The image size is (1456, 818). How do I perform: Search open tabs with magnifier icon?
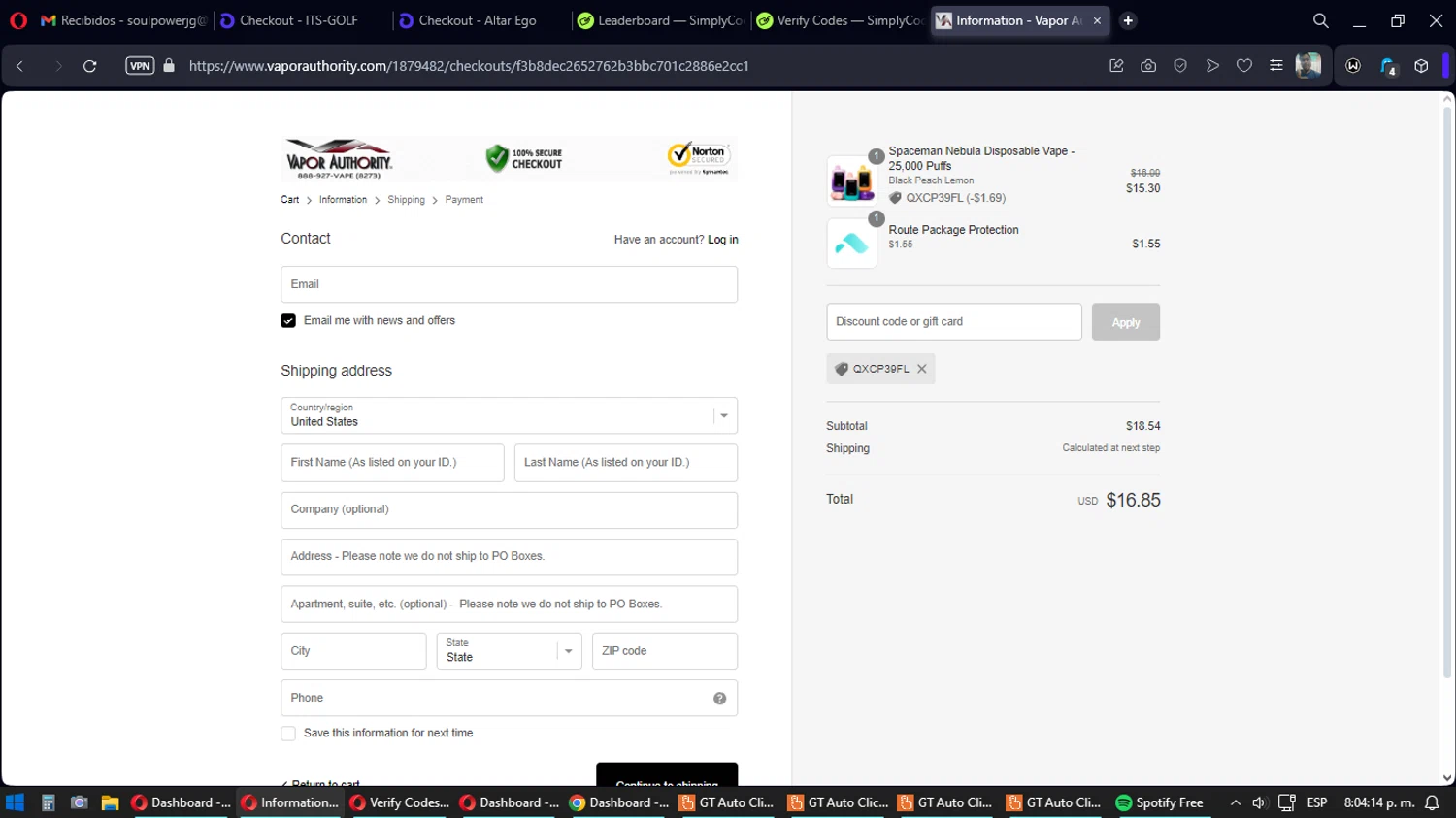[1321, 20]
